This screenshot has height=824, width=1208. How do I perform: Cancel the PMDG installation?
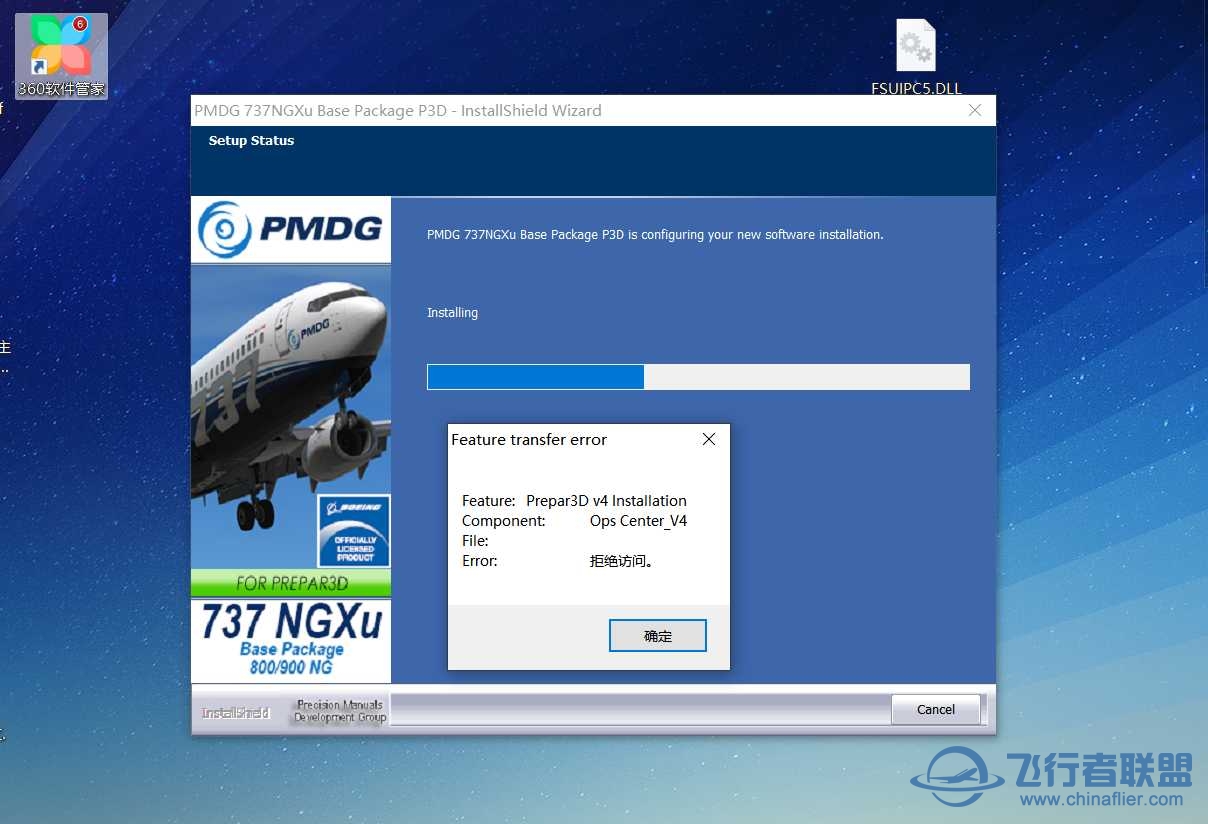tap(936, 709)
